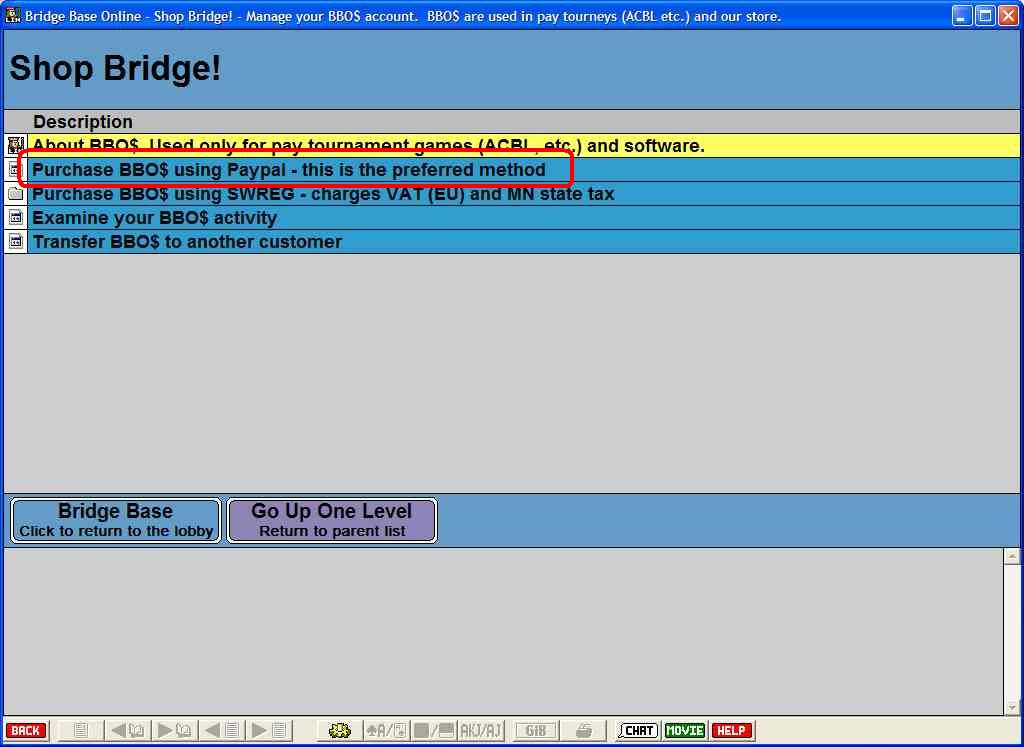Open Examine your BBO$ activity

point(523,217)
